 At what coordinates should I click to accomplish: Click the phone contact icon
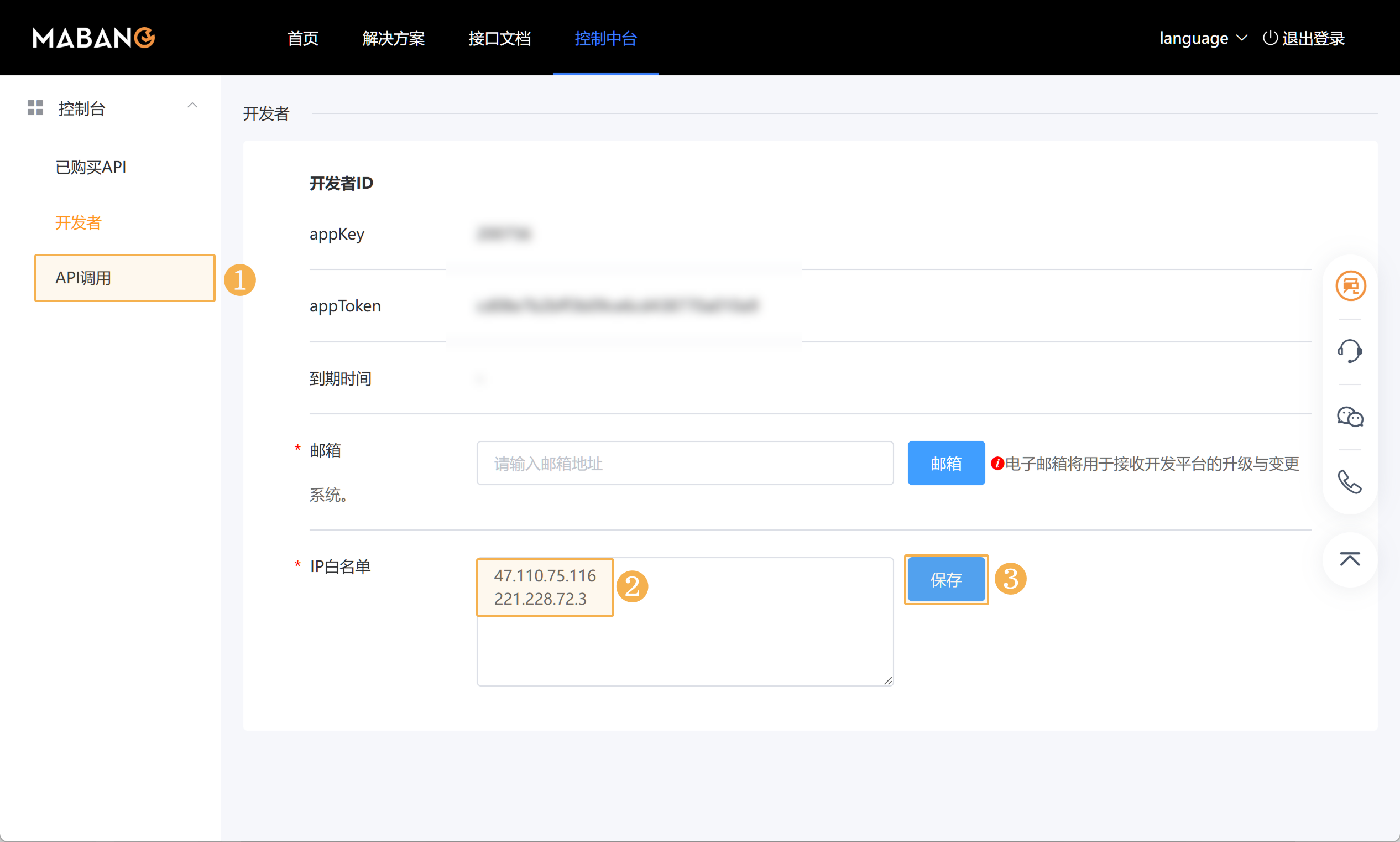click(x=1350, y=482)
